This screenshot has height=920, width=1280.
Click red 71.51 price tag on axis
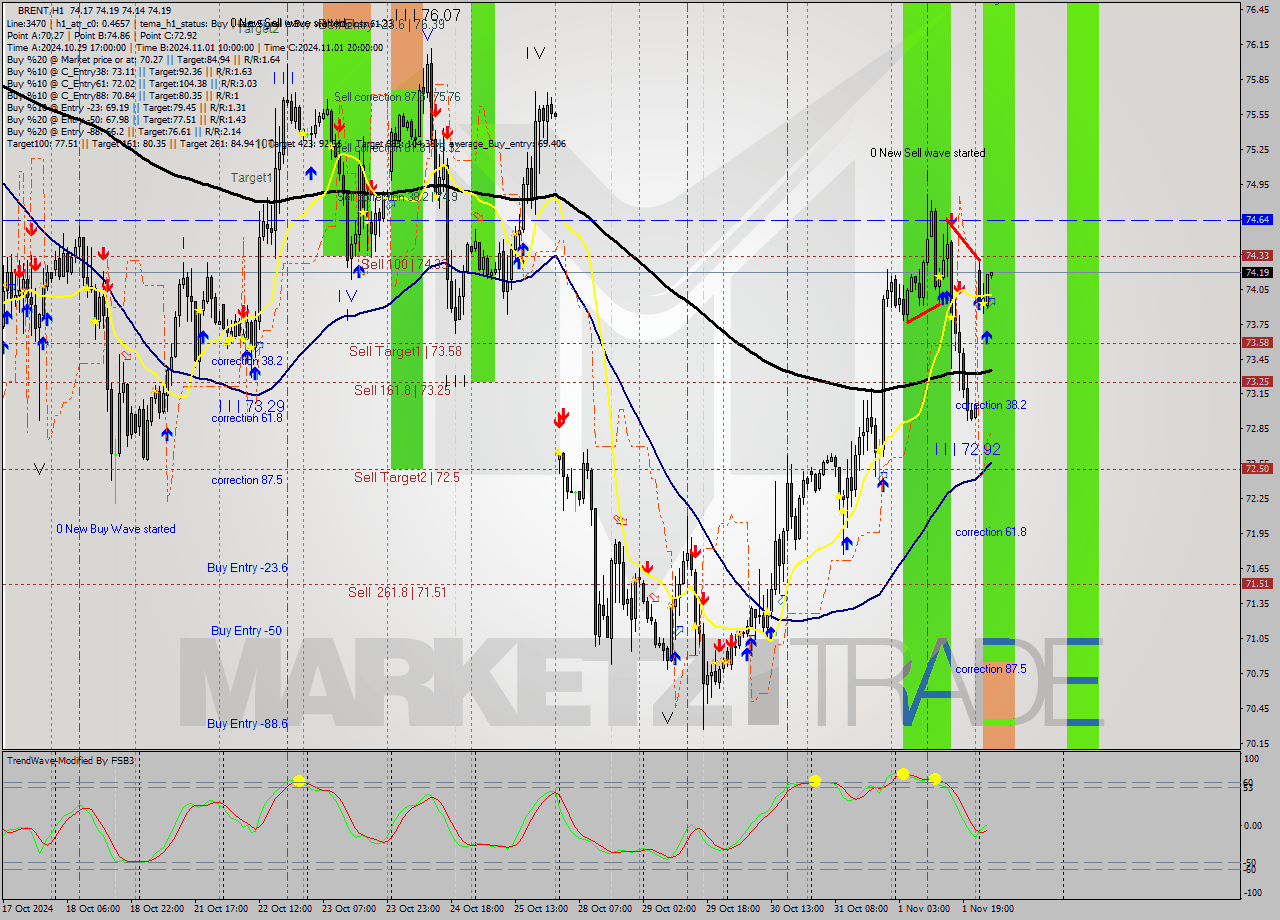[1257, 583]
